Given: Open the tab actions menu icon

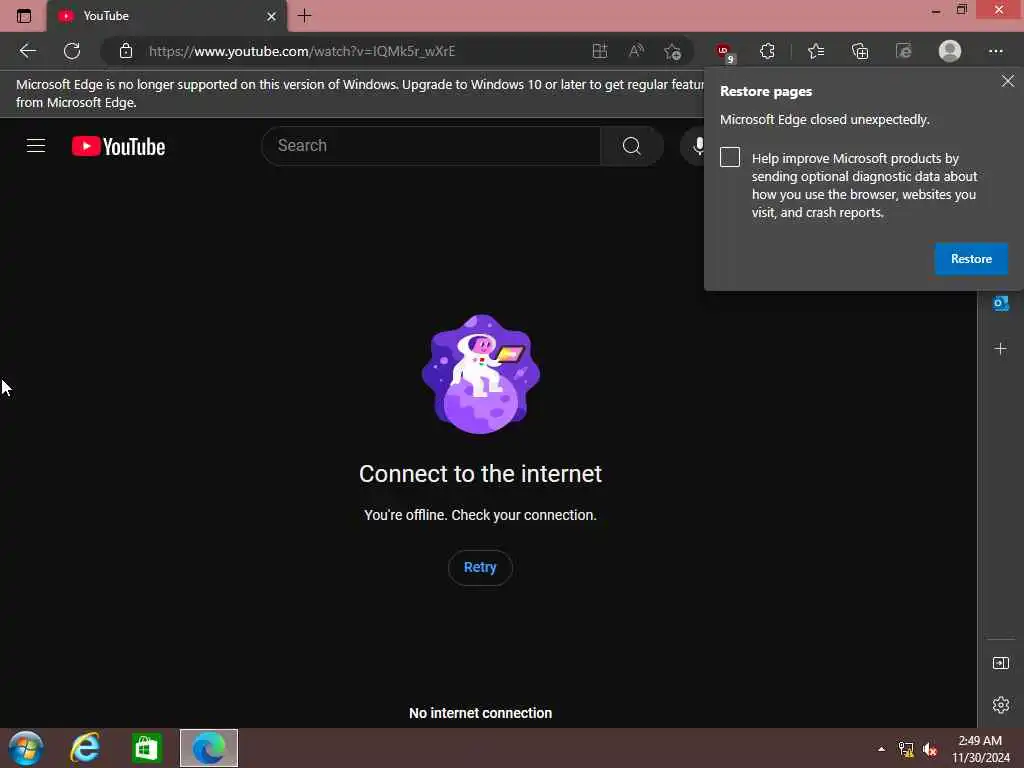Looking at the screenshot, I should tap(24, 16).
